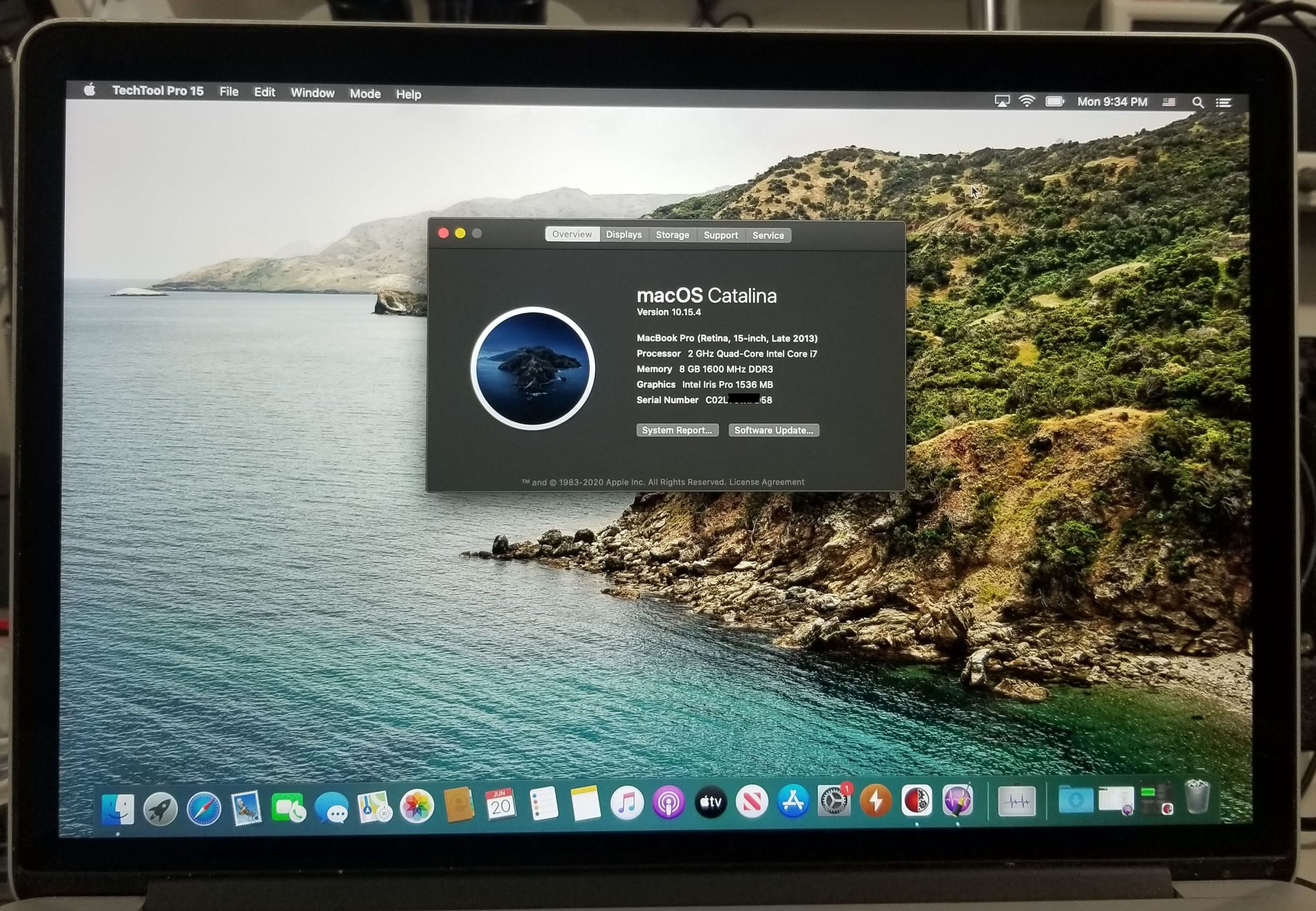The height and width of the screenshot is (911, 1316).
Task: Open Wi-Fi status menu
Action: (1027, 102)
